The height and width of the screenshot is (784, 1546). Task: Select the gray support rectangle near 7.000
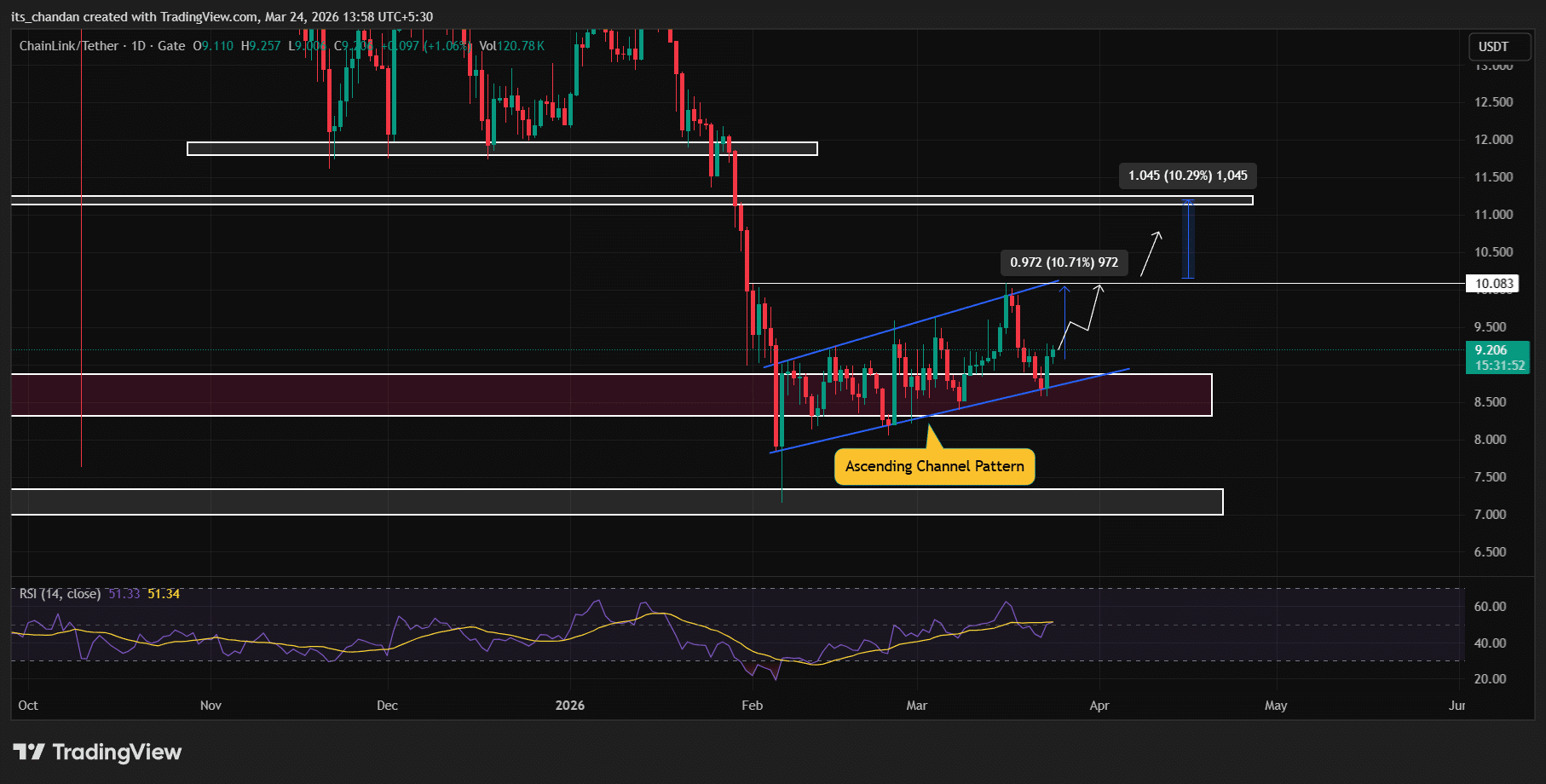point(597,502)
